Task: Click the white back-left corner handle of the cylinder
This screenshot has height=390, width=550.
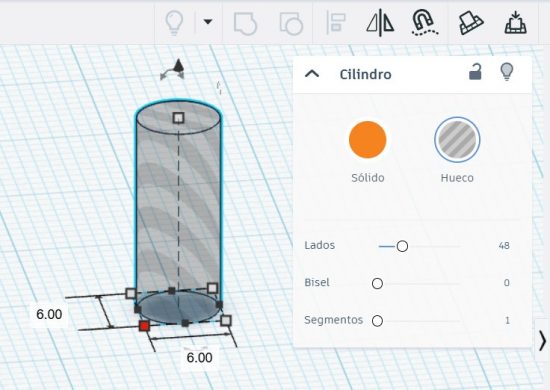Action: [x=131, y=293]
